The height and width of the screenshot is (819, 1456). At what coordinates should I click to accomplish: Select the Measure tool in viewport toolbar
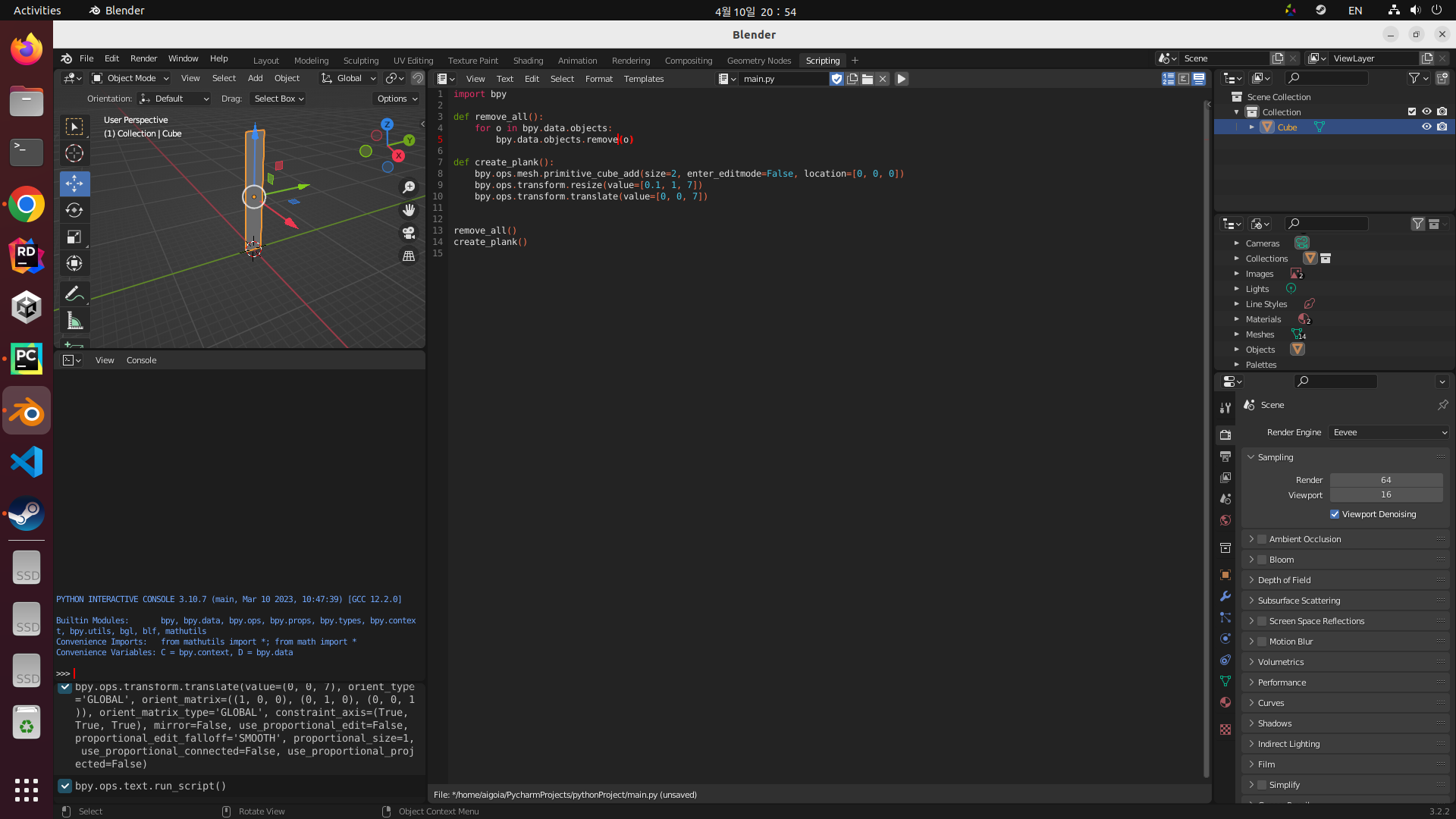click(74, 321)
